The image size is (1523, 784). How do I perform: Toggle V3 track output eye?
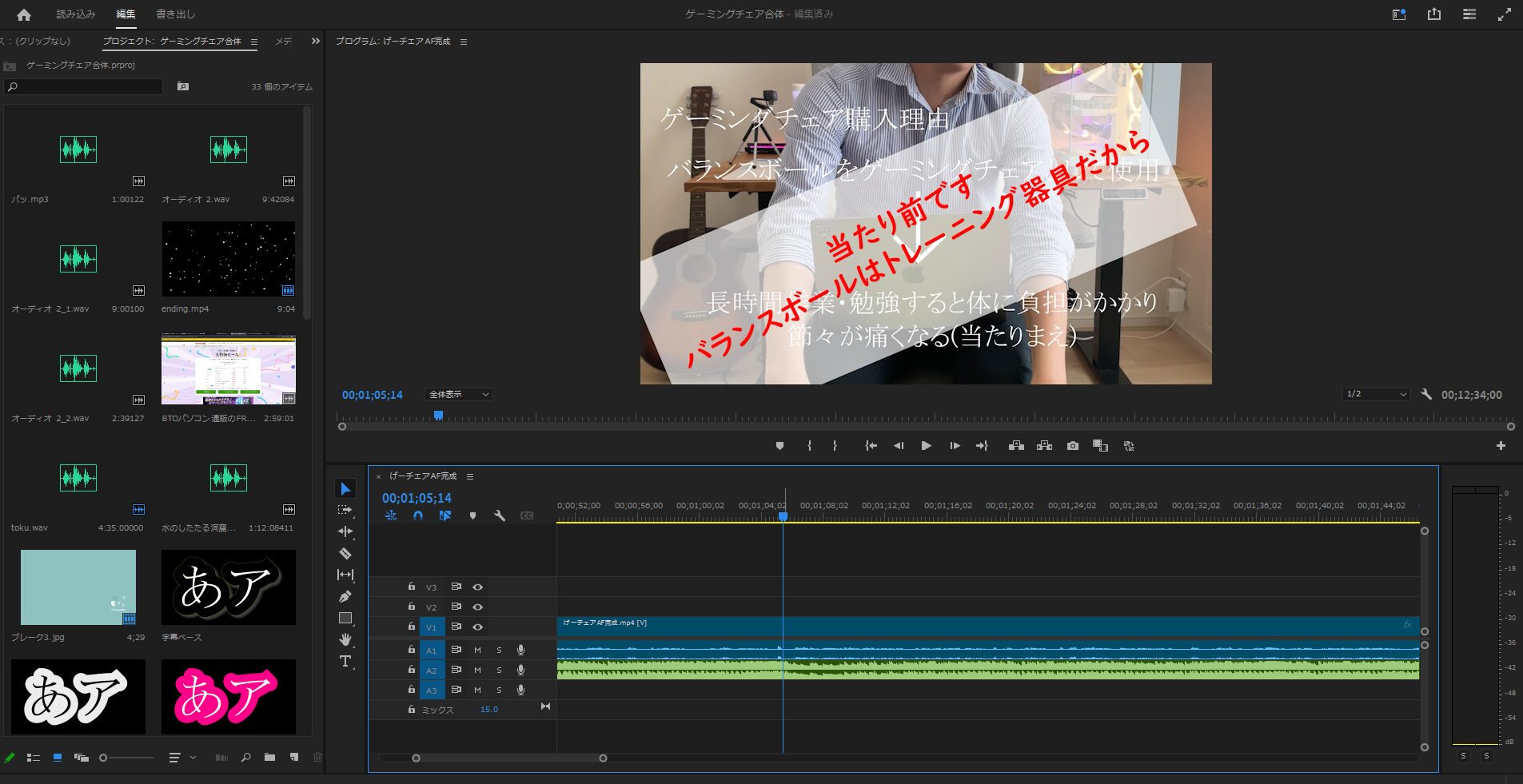pyautogui.click(x=477, y=587)
